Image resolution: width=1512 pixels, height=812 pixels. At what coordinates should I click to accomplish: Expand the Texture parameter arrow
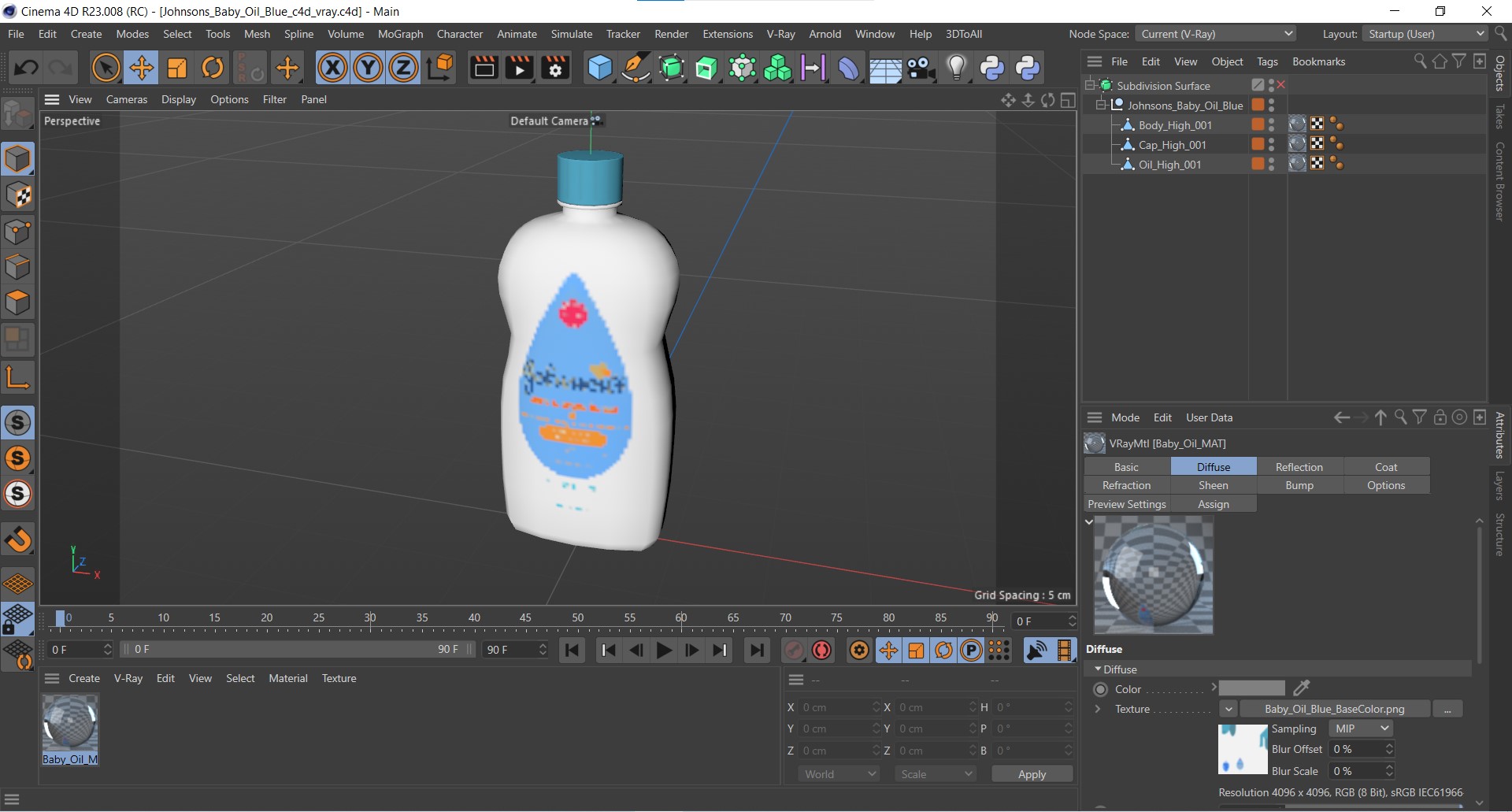pos(1098,709)
